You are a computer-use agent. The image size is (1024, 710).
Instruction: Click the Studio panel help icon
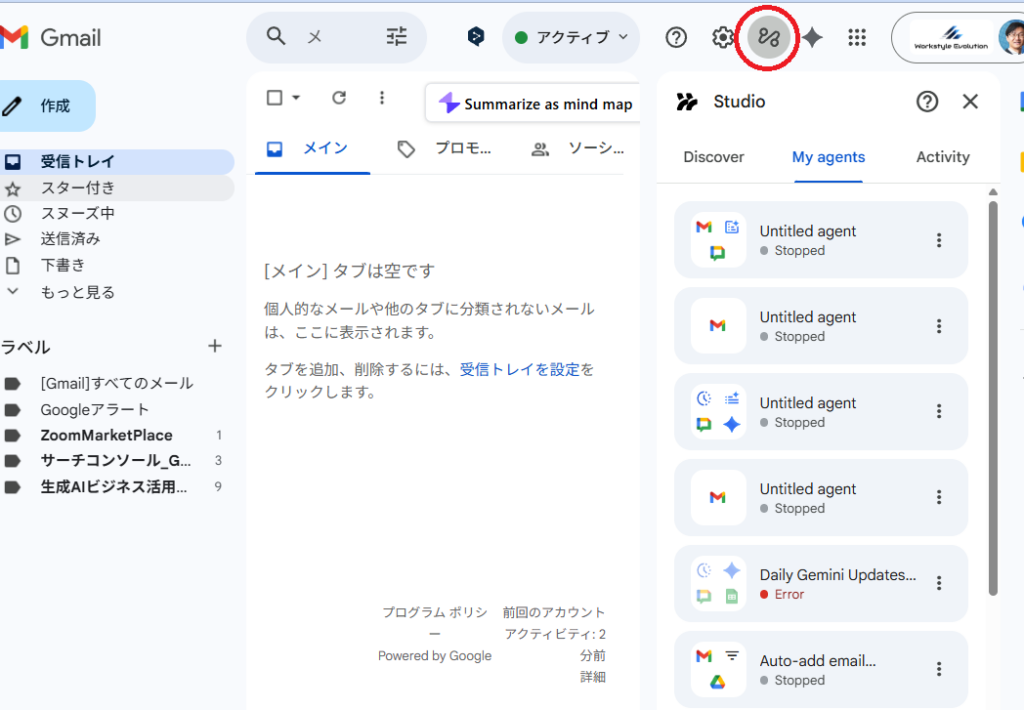927,101
